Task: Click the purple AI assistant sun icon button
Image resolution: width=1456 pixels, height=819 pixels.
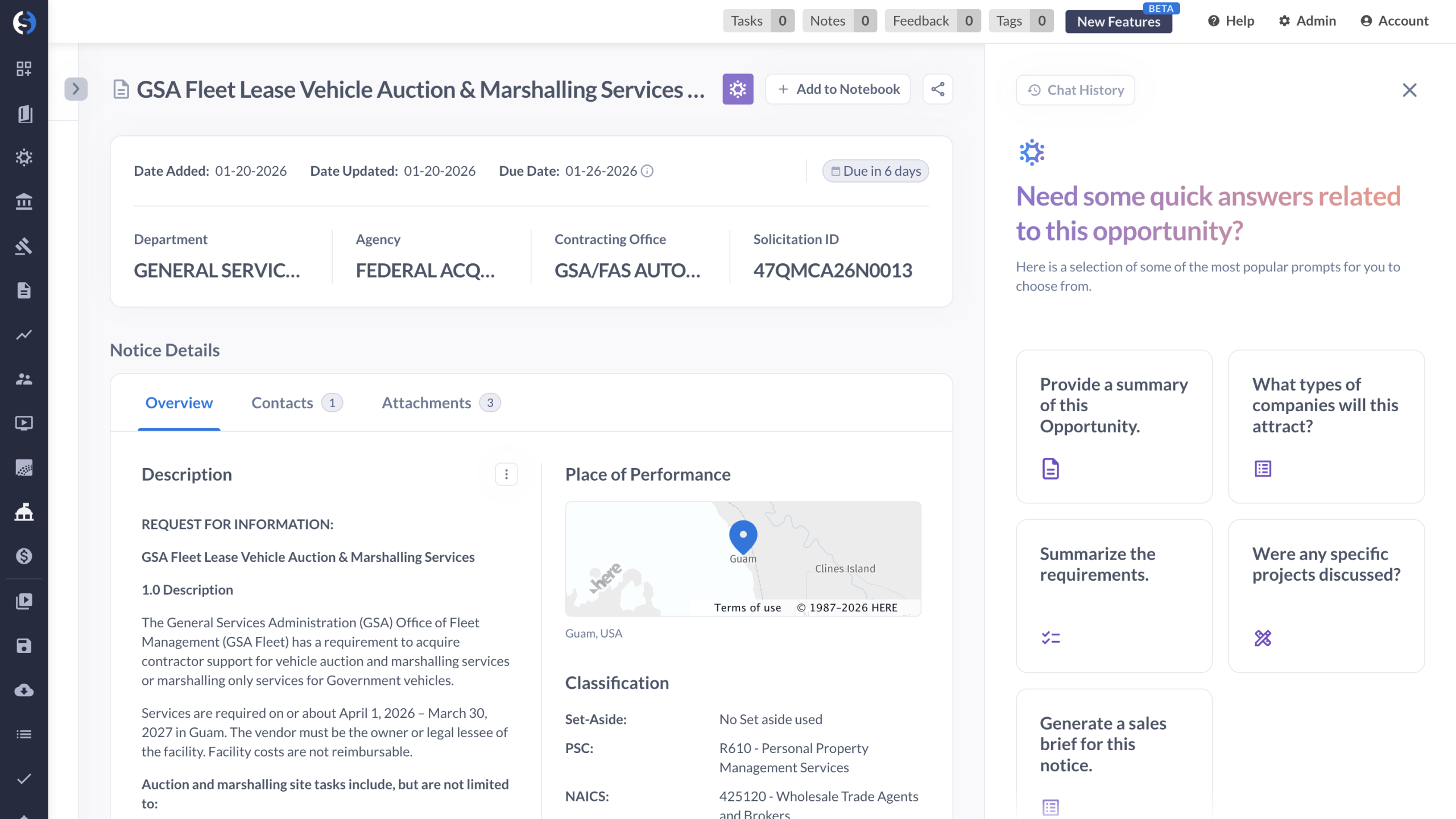Action: [x=738, y=89]
